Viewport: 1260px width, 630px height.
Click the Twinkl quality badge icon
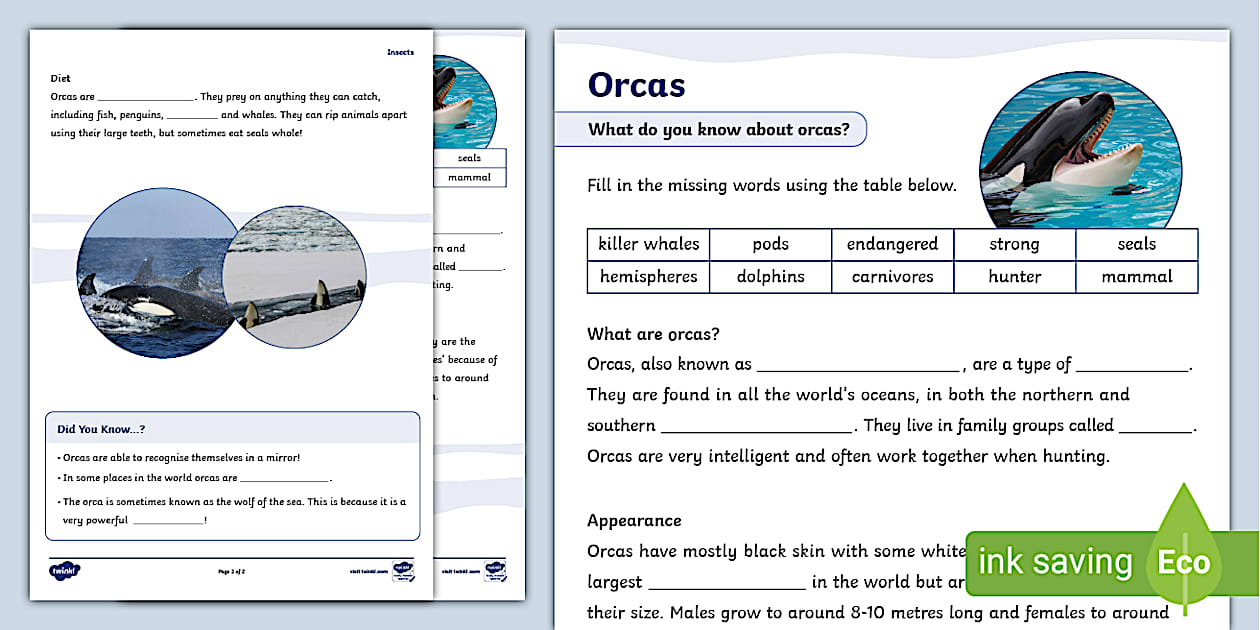pyautogui.click(x=404, y=570)
